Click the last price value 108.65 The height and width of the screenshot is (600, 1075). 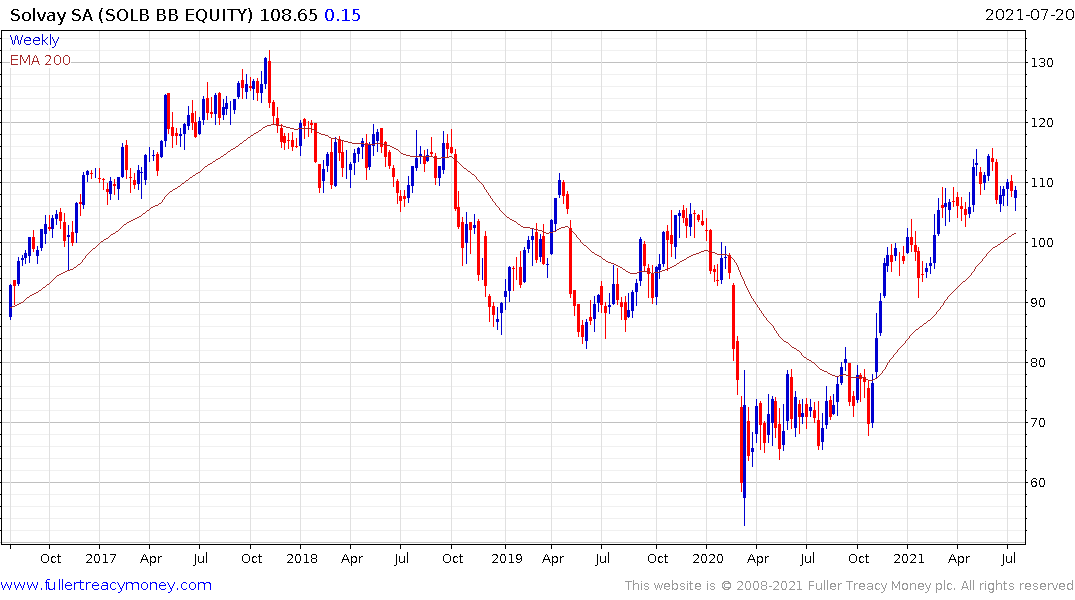289,15
